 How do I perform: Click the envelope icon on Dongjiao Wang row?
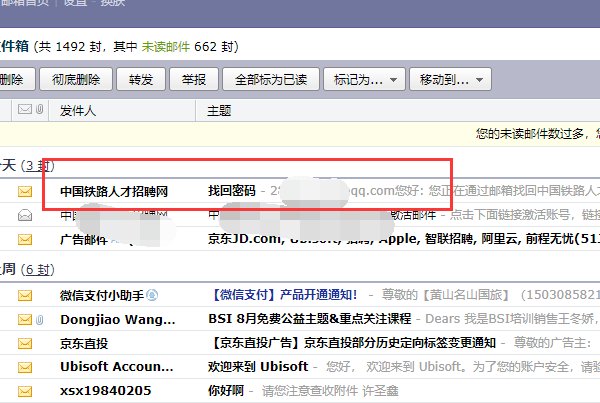(25, 319)
